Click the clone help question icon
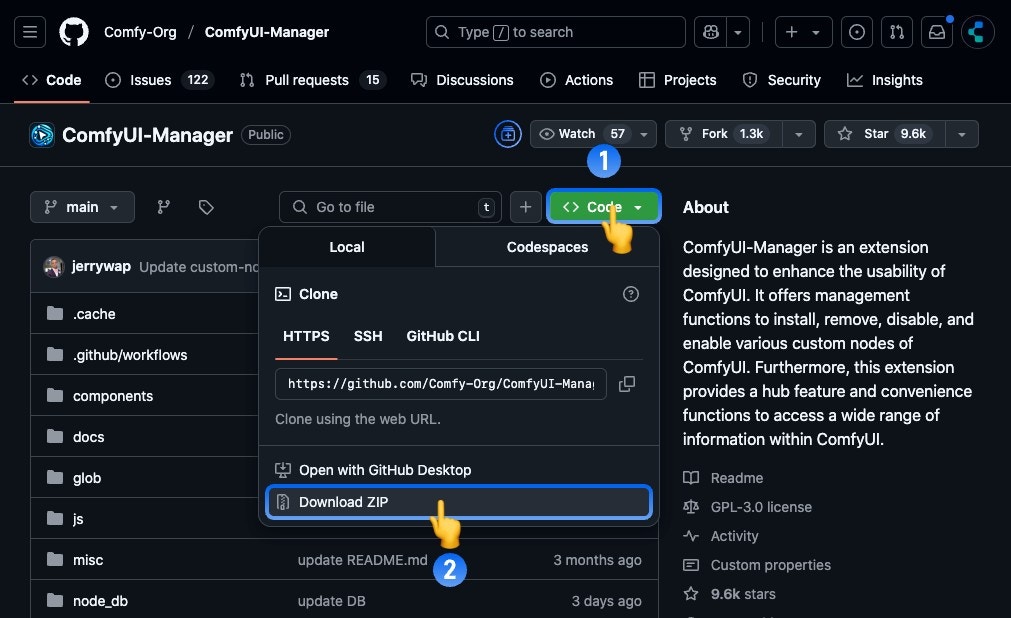The image size is (1011, 618). pyautogui.click(x=631, y=294)
